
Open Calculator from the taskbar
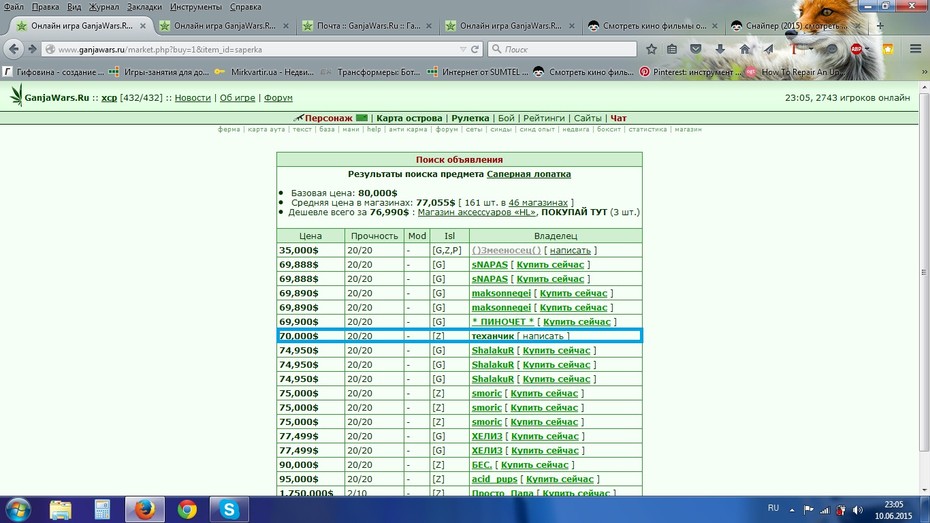(x=102, y=509)
